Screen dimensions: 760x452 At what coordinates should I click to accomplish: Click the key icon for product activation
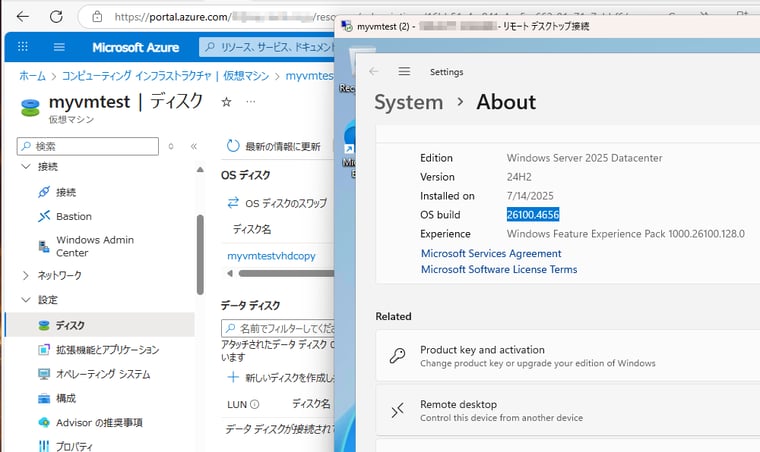[x=397, y=356]
